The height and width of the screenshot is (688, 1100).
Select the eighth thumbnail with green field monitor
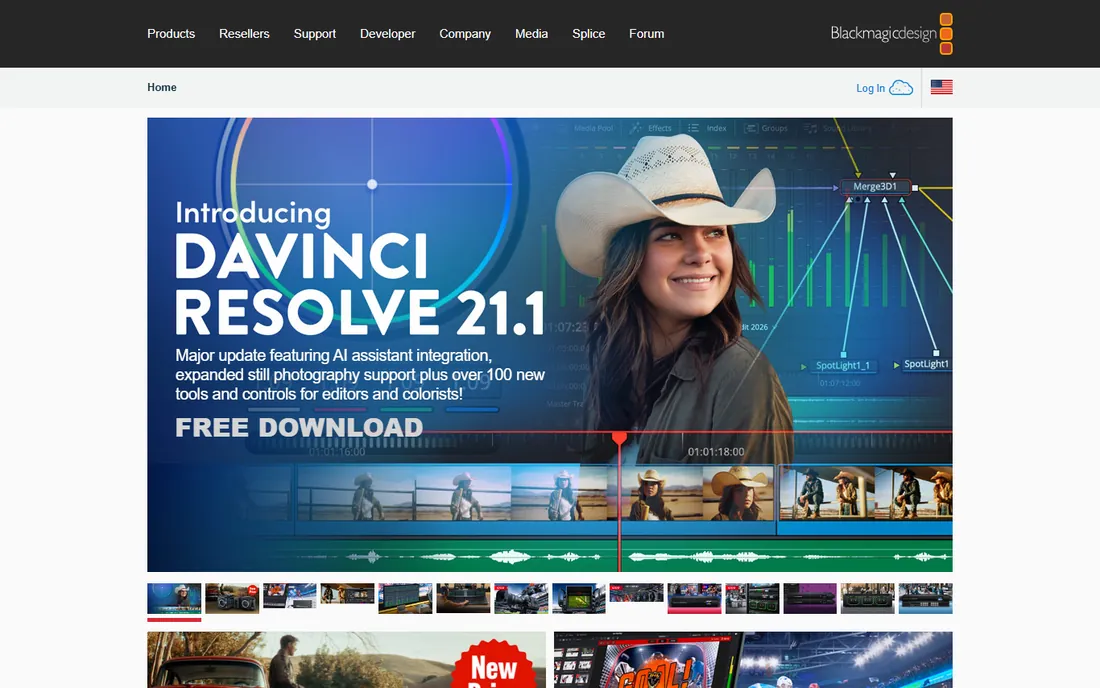click(x=579, y=598)
